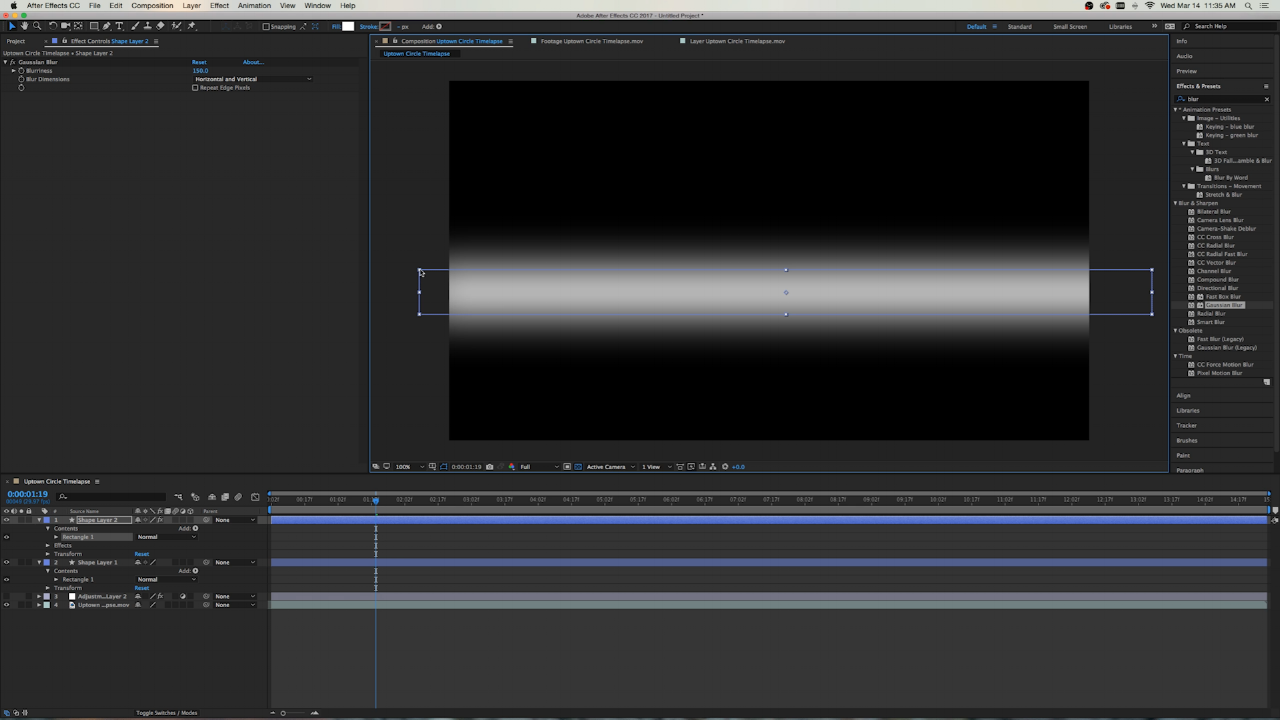1280x720 pixels.
Task: Select the Horizontal Type tool
Action: coord(119,26)
